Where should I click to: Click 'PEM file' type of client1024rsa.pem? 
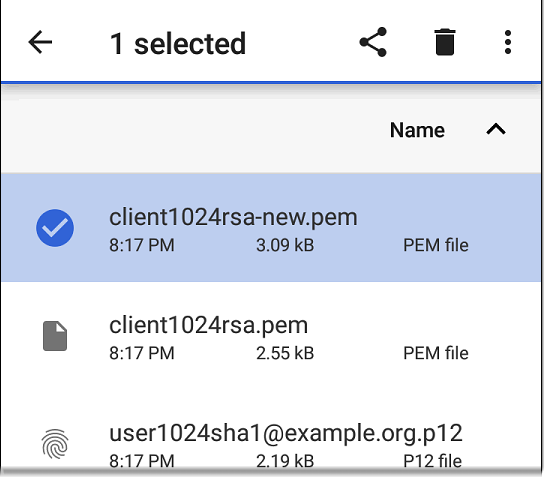point(436,353)
